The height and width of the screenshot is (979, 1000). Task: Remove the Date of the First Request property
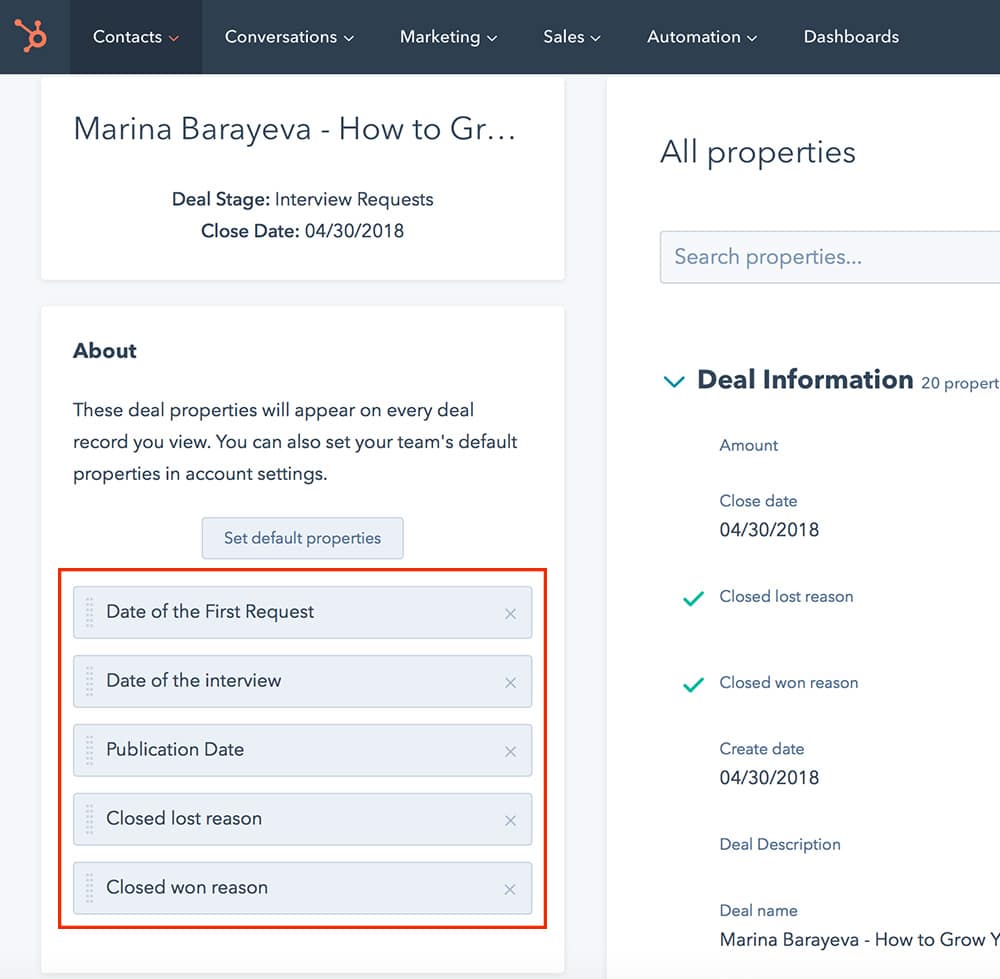[x=511, y=613]
